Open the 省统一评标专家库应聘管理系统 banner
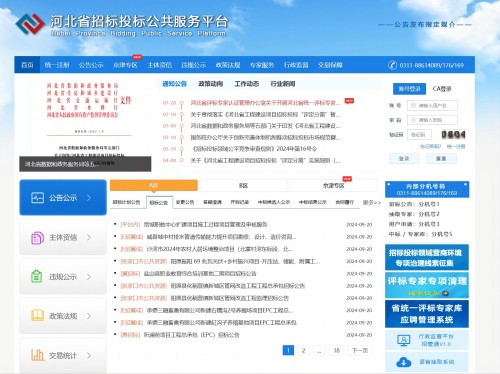 pyautogui.click(x=427, y=314)
